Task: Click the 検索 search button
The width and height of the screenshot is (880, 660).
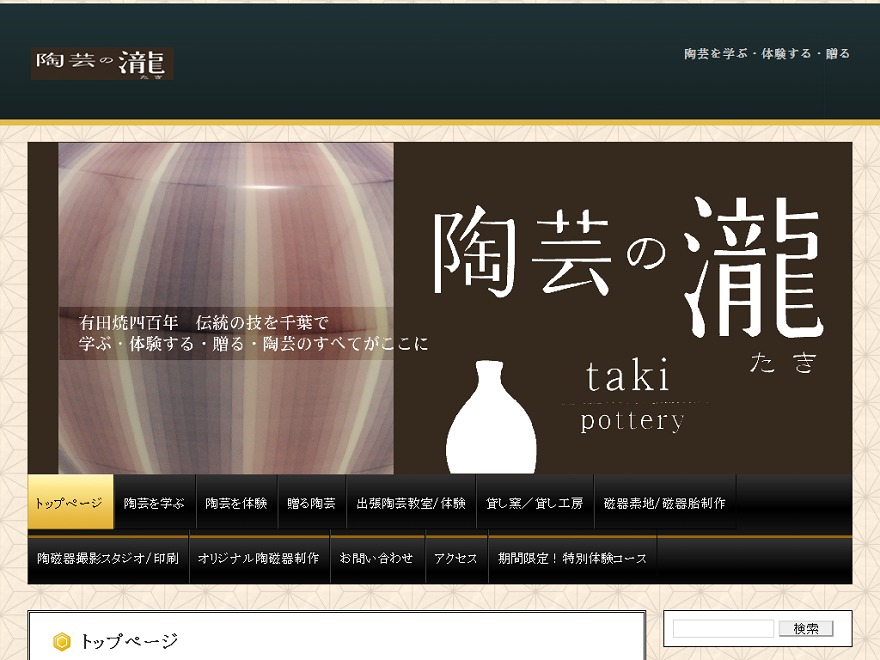Action: point(806,629)
